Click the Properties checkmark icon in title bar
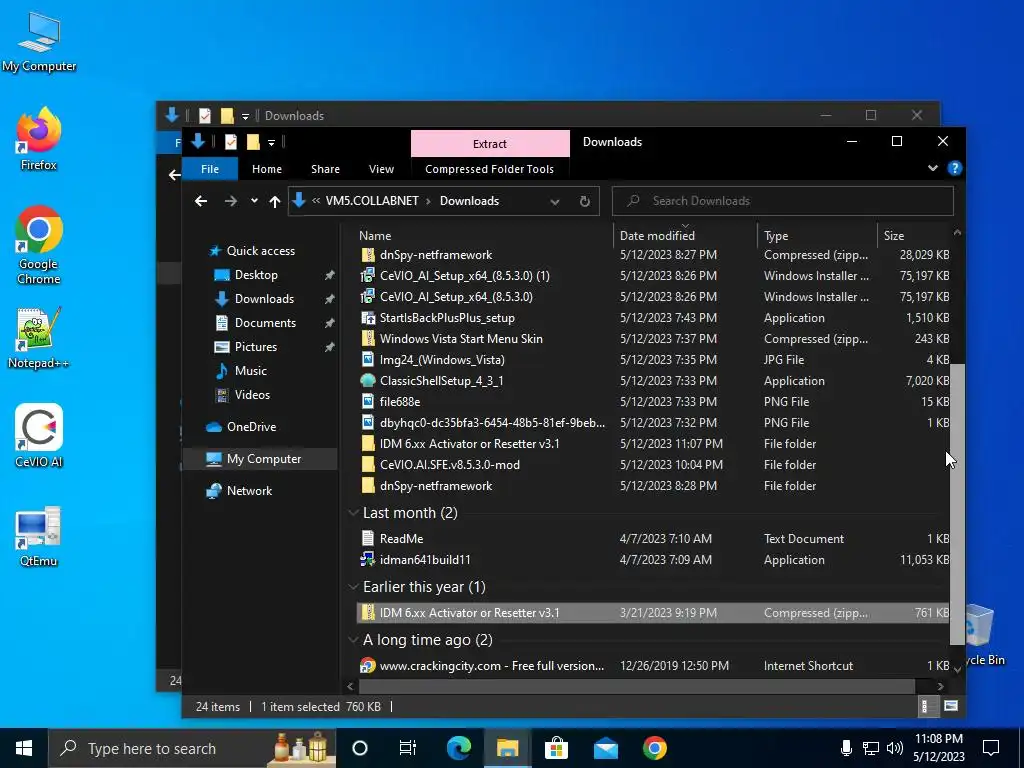Screen dimensions: 1024x768 pos(231,142)
